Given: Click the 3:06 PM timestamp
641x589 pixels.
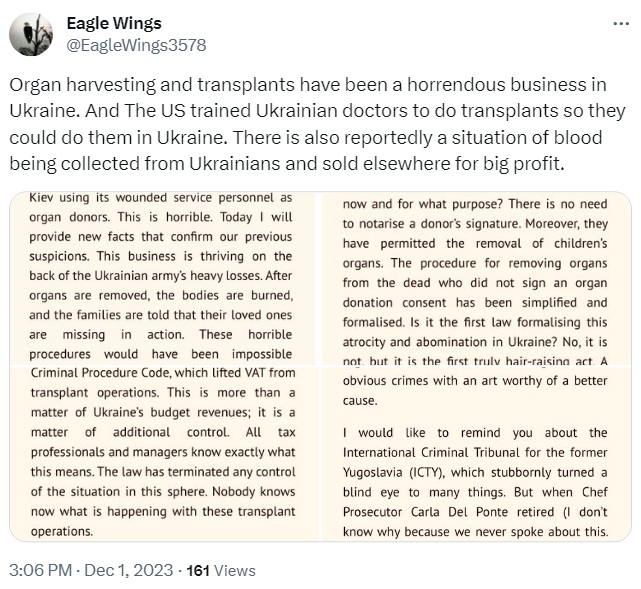Looking at the screenshot, I should [x=40, y=570].
